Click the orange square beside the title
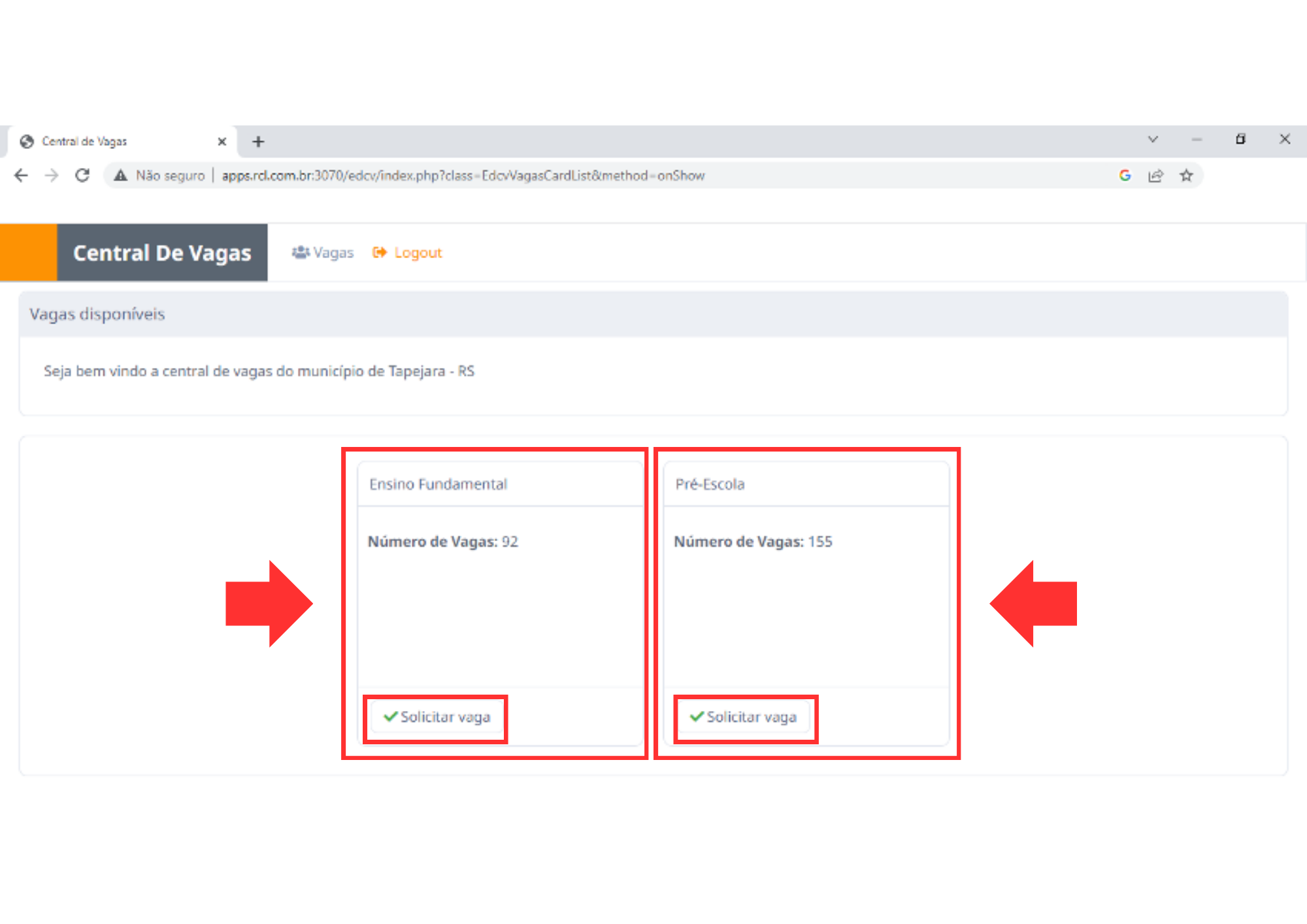 pyautogui.click(x=29, y=253)
